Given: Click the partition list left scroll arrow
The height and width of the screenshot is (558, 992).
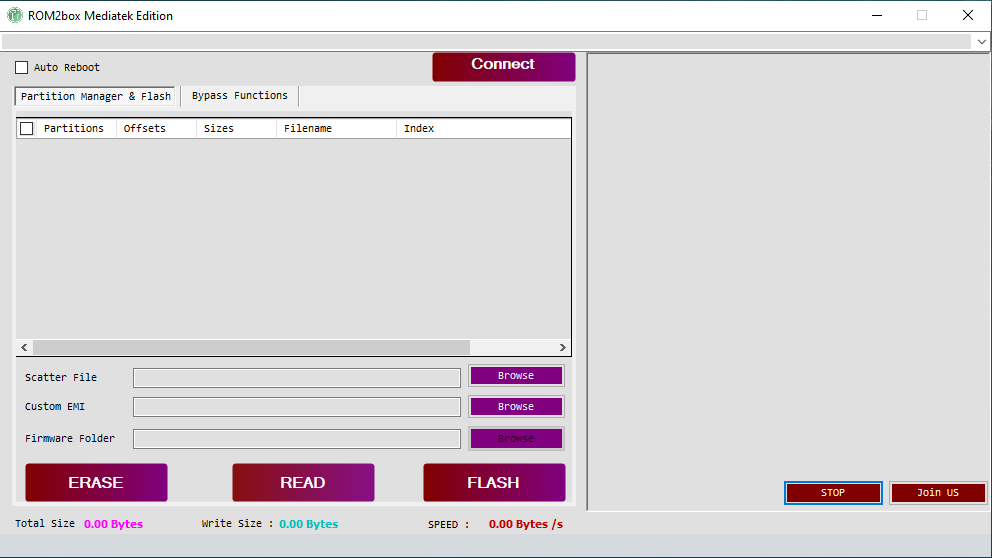Looking at the screenshot, I should (x=24, y=347).
